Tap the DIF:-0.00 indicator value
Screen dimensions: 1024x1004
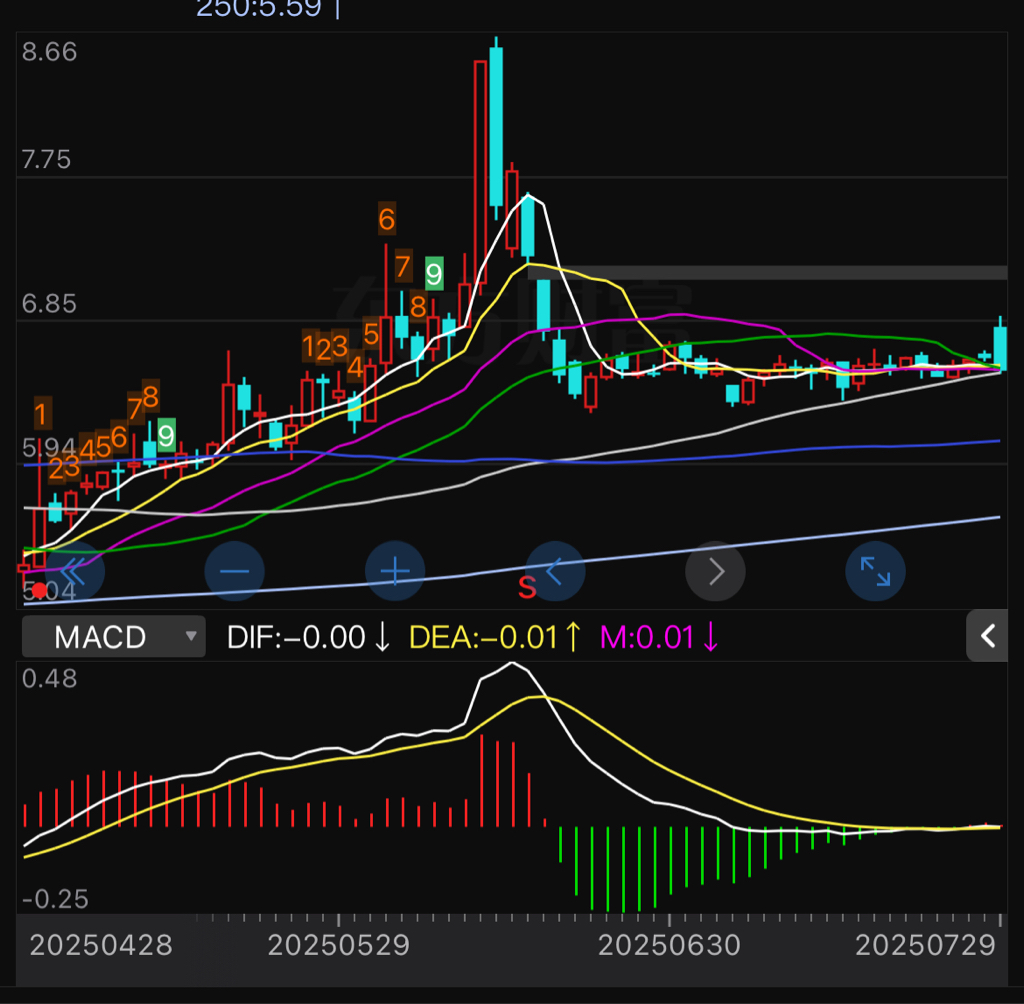(x=308, y=637)
